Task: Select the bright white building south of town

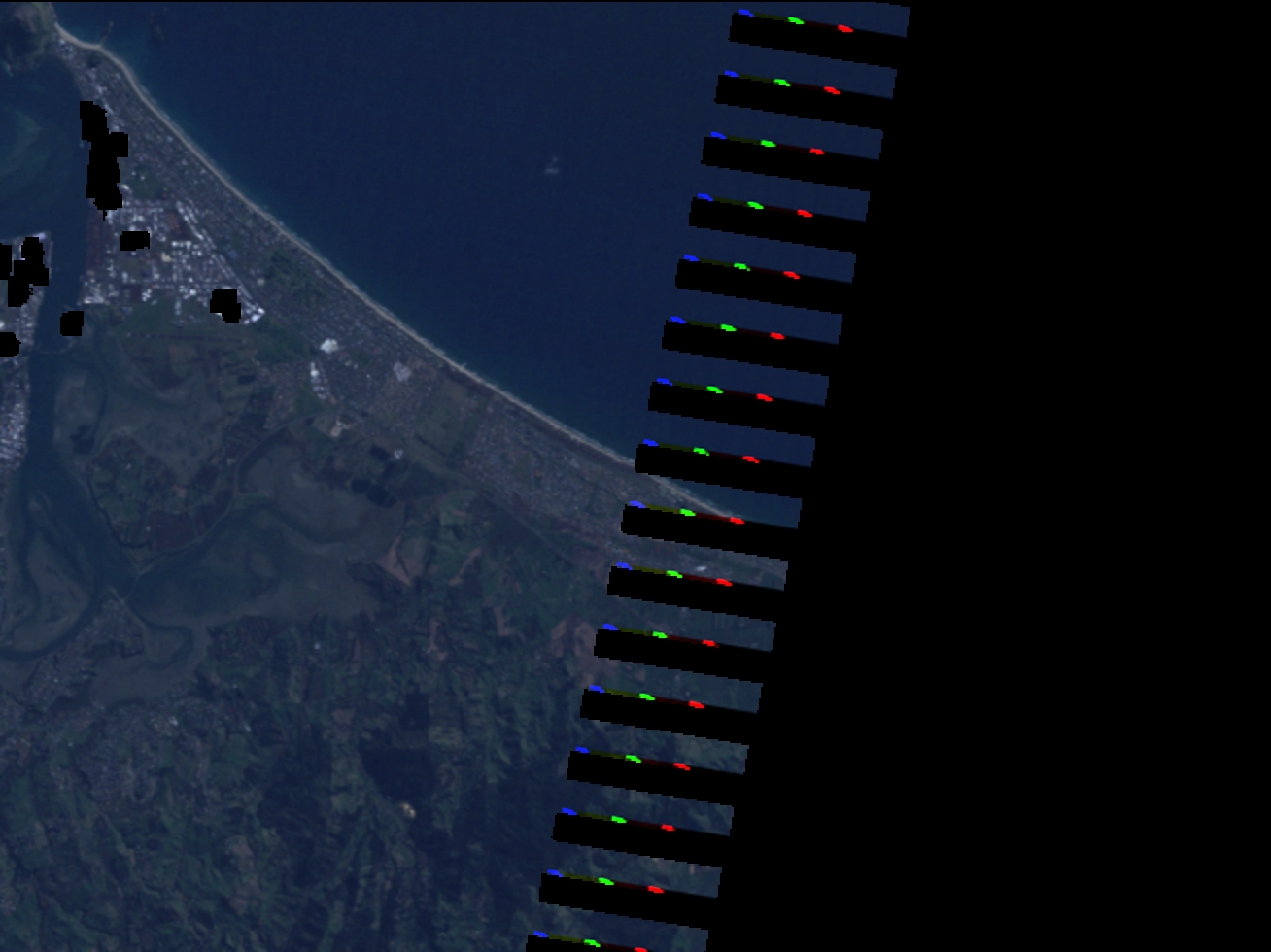Action: (x=328, y=345)
